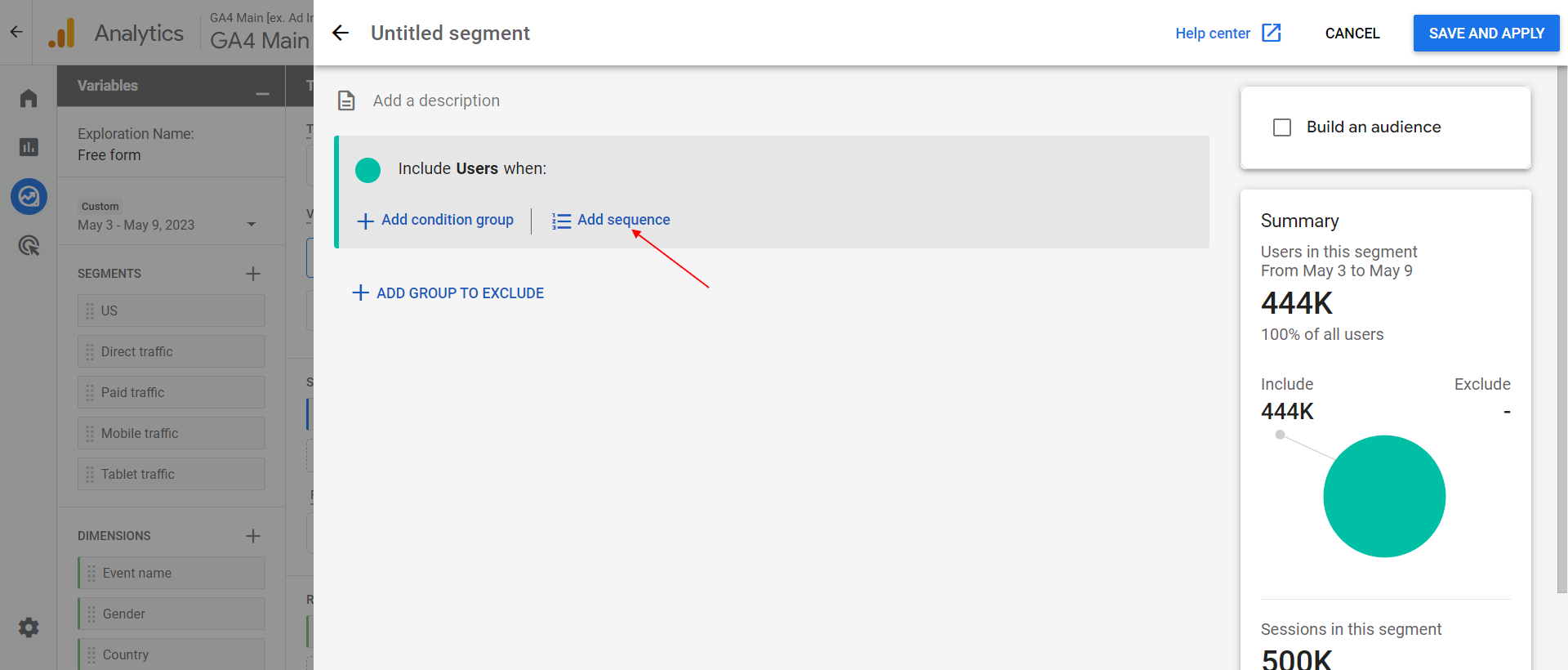This screenshot has width=1568, height=670.
Task: Grab the drag handle of Country dimension
Action: point(91,654)
